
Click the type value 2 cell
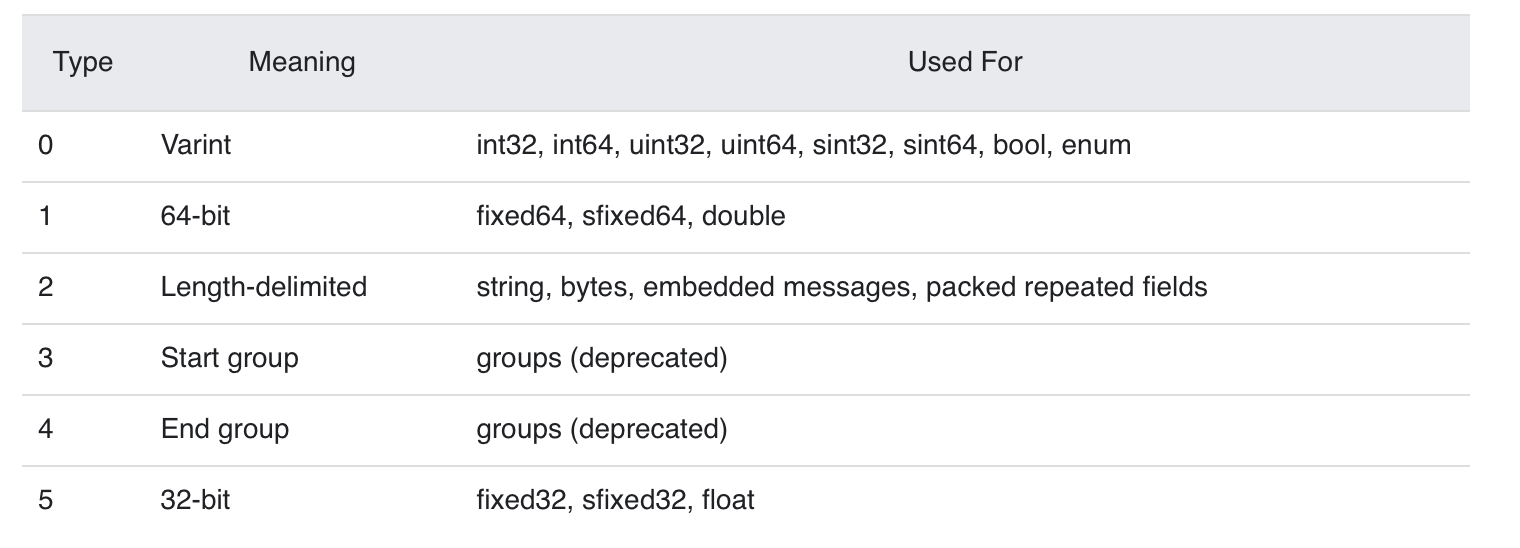tap(45, 287)
